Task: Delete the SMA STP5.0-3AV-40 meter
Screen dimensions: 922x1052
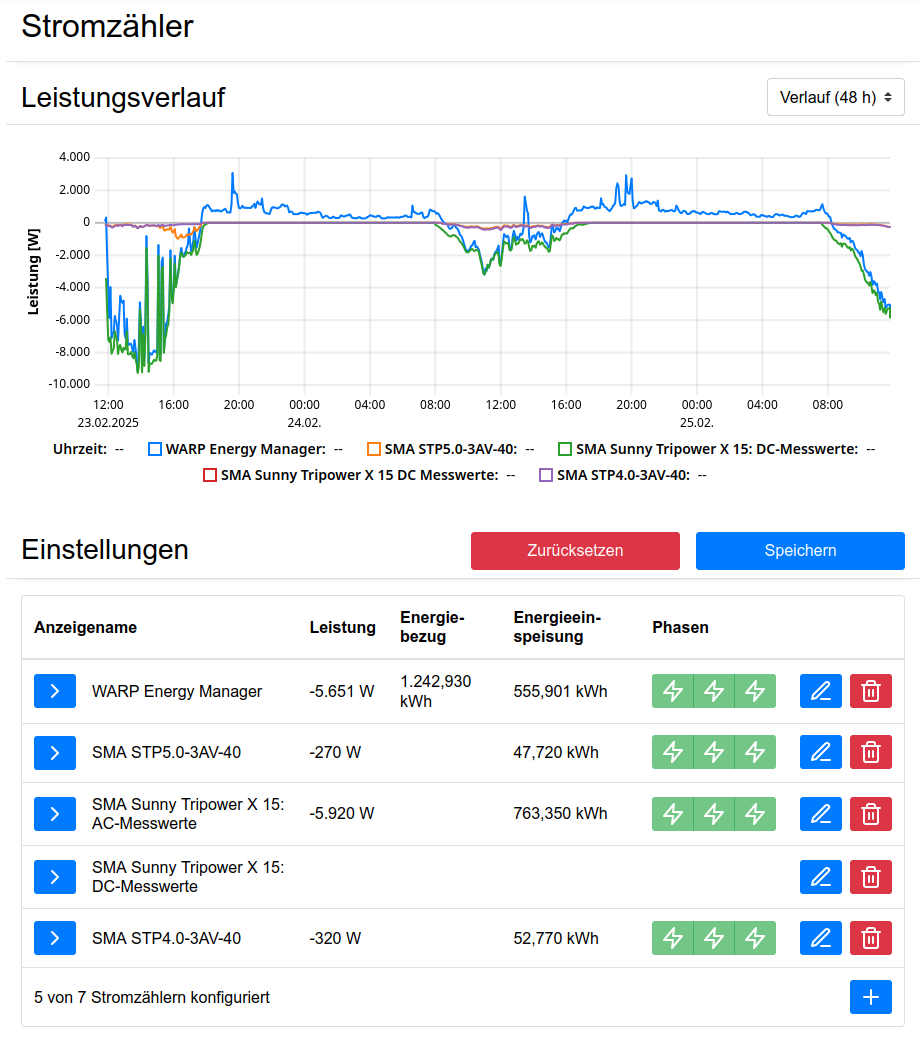Action: tap(870, 752)
